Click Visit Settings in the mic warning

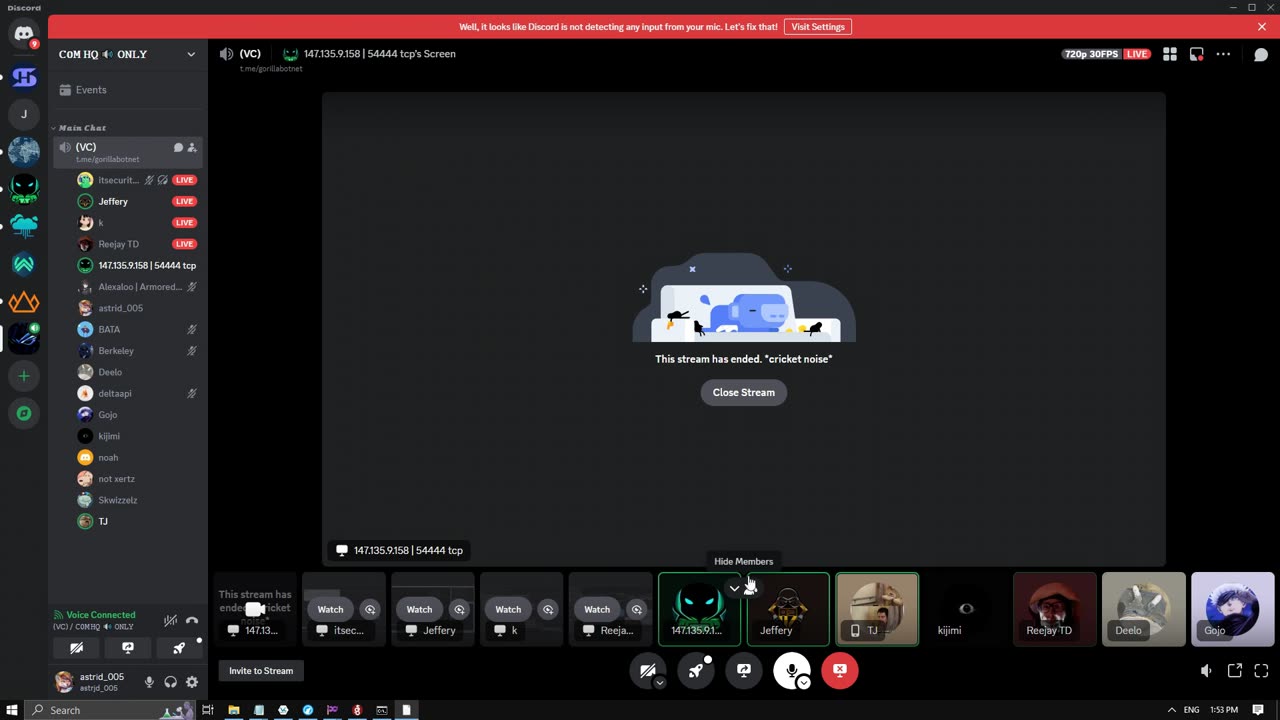[x=818, y=27]
